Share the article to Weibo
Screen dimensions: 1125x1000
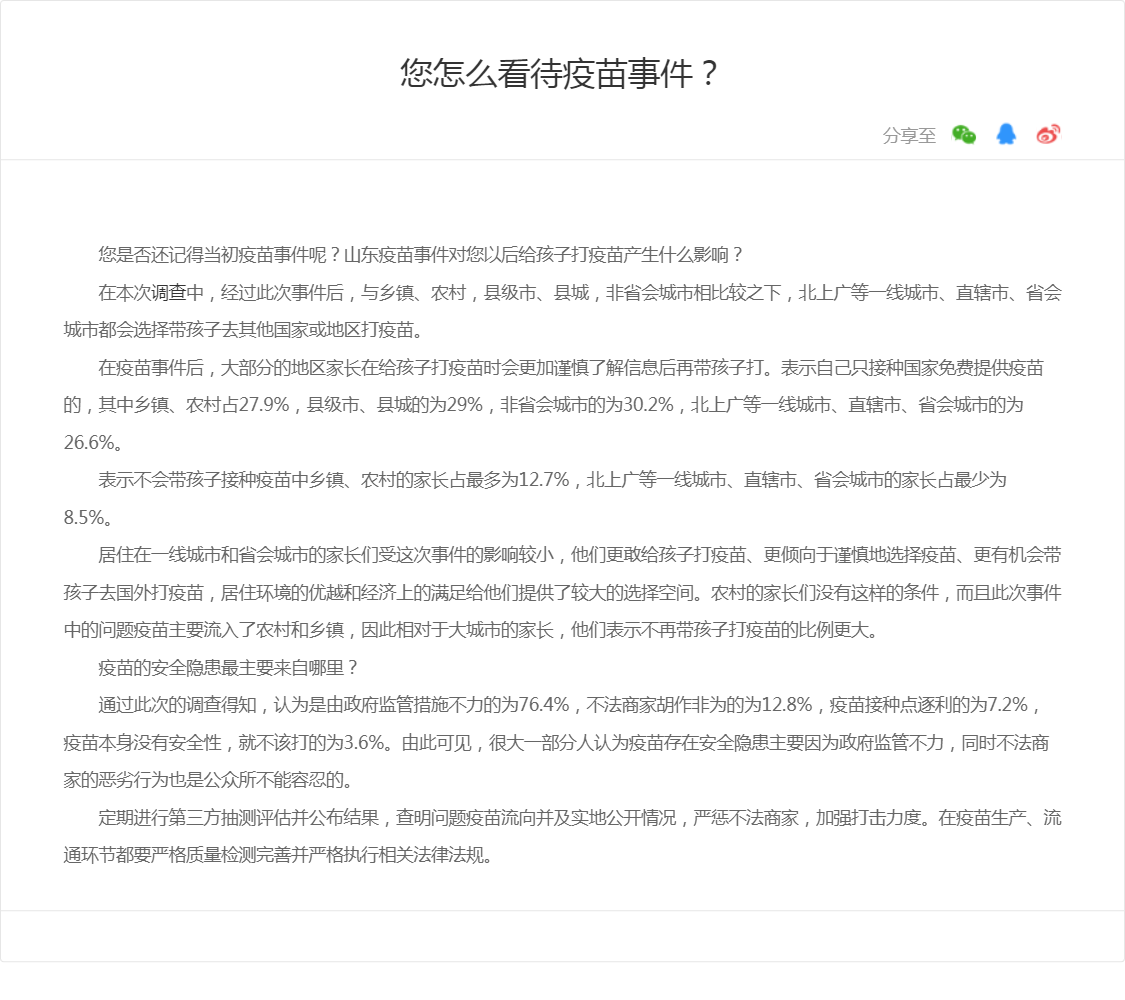(x=1048, y=134)
